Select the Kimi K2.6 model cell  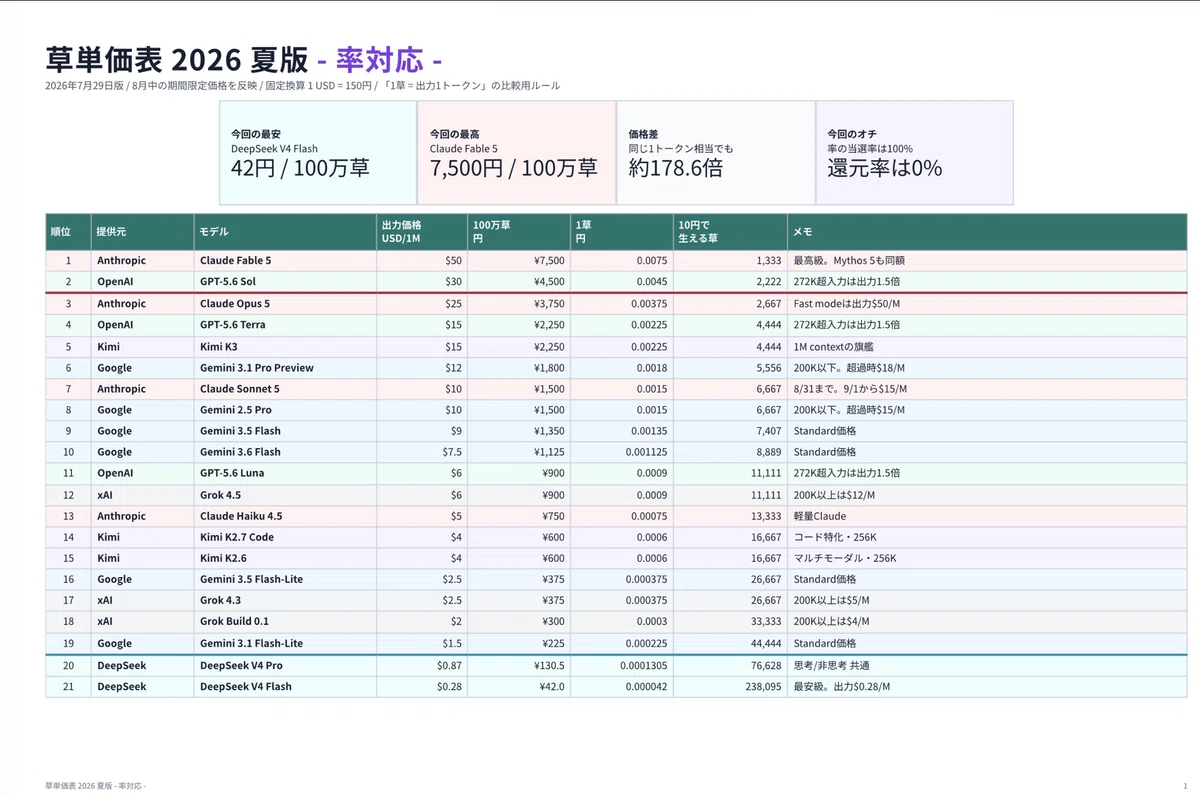point(285,557)
